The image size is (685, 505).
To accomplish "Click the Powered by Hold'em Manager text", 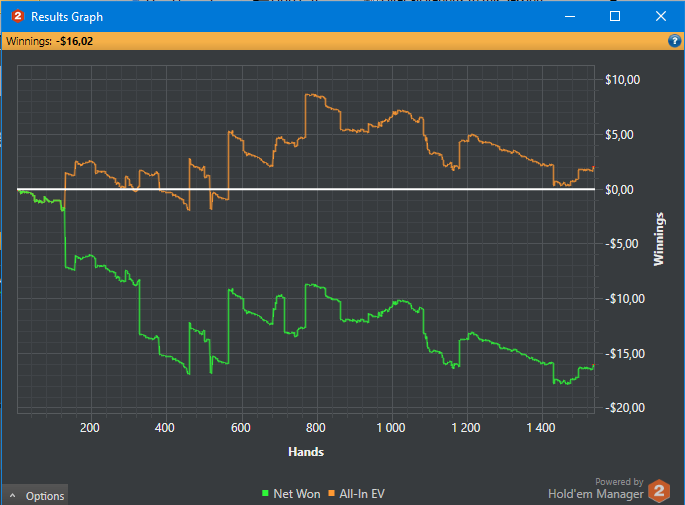I will [596, 488].
